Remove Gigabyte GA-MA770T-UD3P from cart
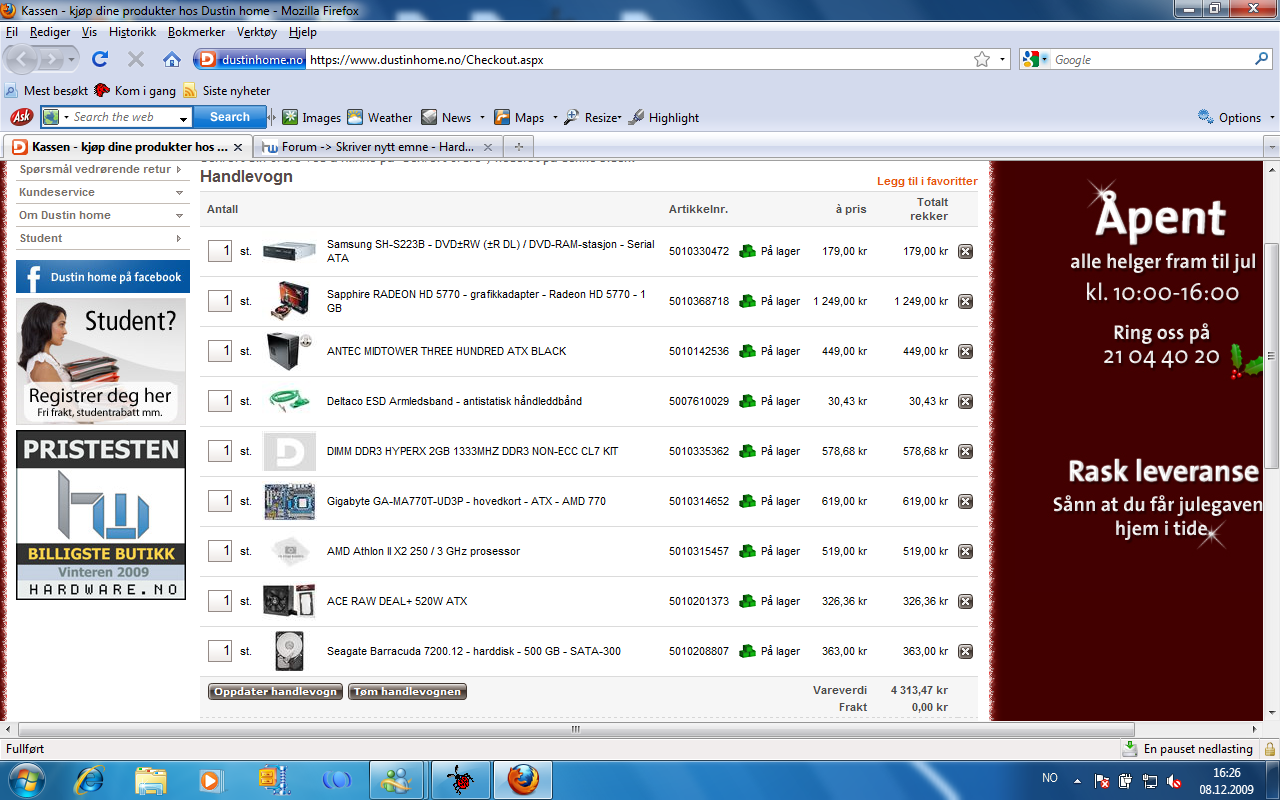Viewport: 1280px width, 800px height. [x=965, y=501]
